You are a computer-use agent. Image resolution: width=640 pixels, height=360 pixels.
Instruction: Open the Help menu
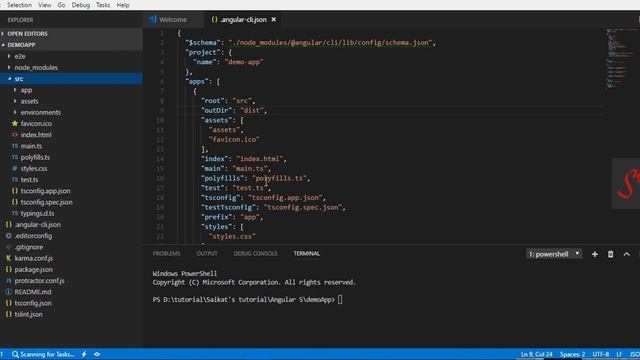tap(122, 5)
